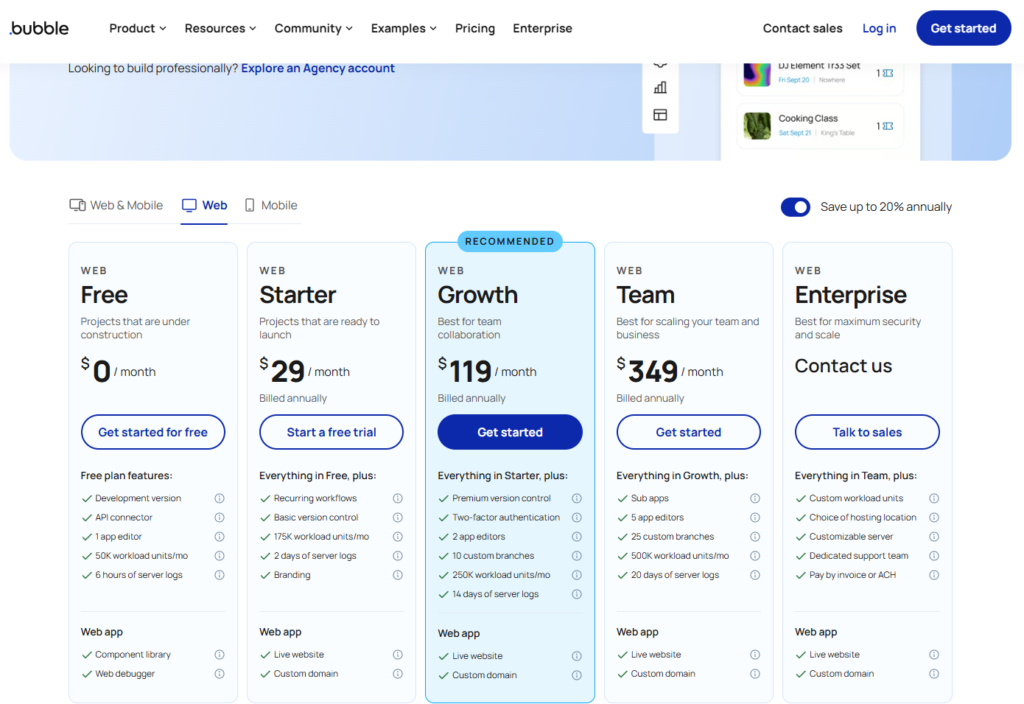Switch to the Web & Mobile tab
This screenshot has height=704, width=1024.
116,206
